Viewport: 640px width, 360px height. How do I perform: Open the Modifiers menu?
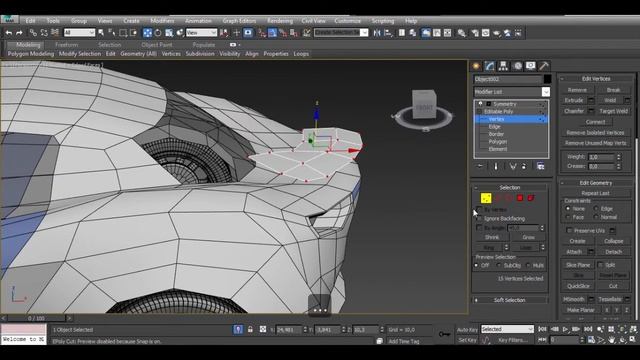pyautogui.click(x=162, y=20)
